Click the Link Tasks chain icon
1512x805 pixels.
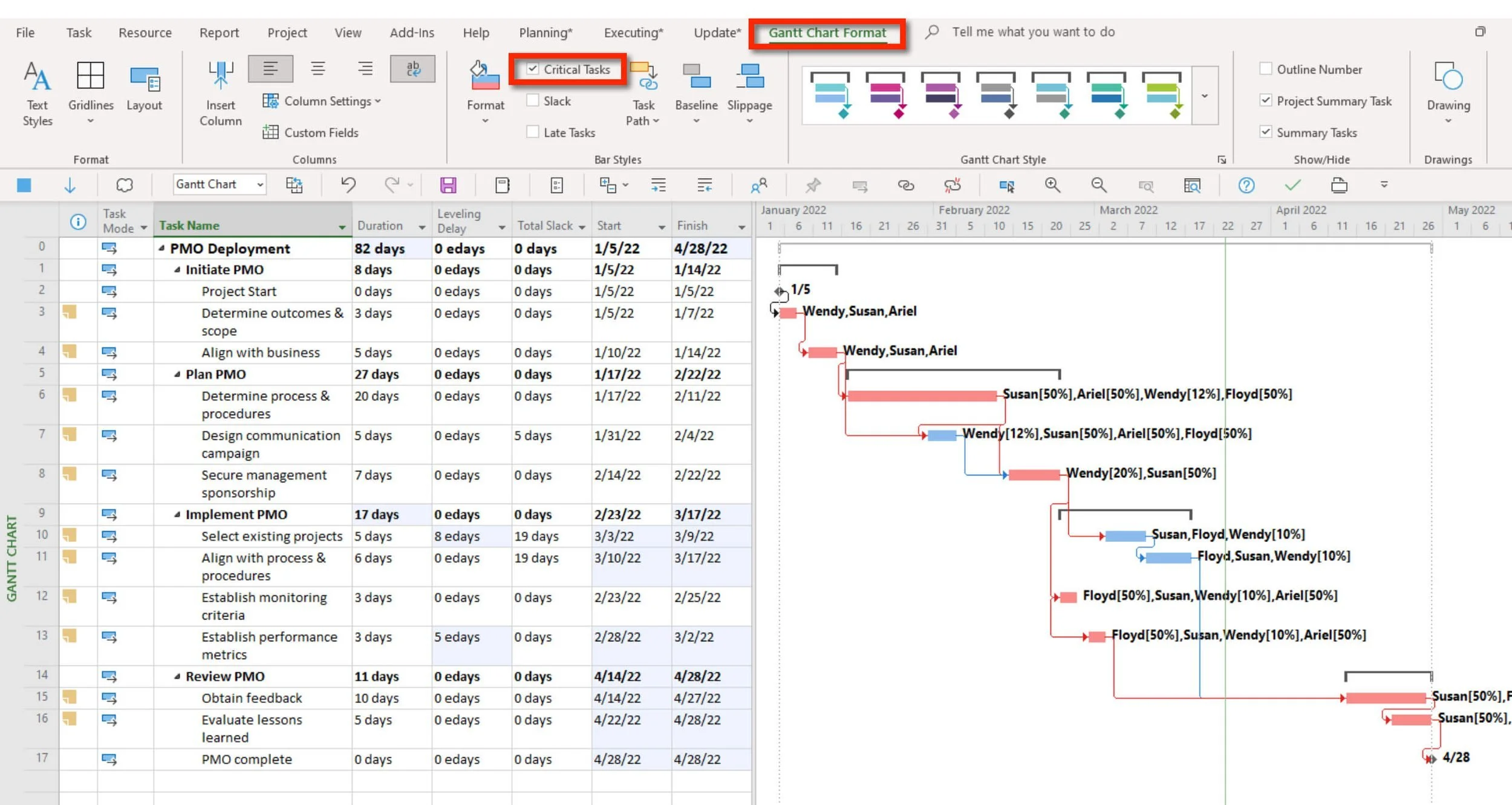click(x=905, y=185)
